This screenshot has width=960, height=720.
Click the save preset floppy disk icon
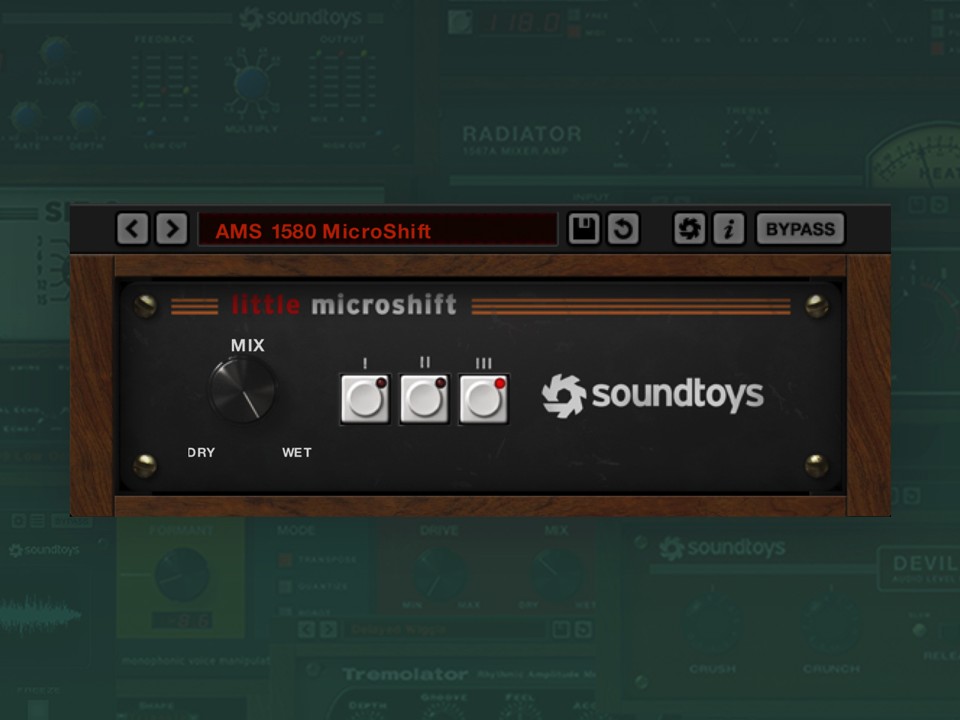pyautogui.click(x=583, y=229)
